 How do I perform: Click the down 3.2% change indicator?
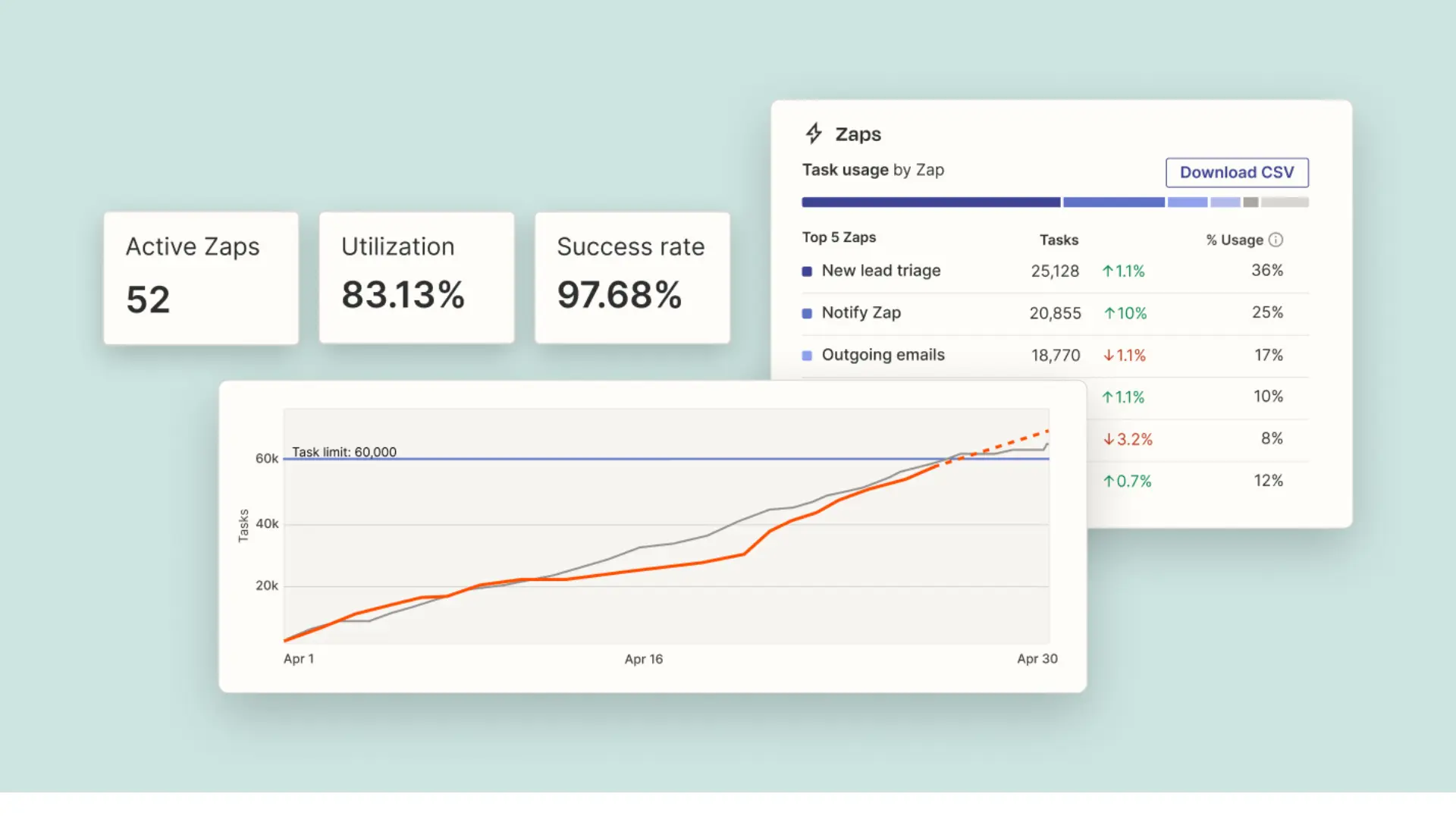click(1128, 439)
